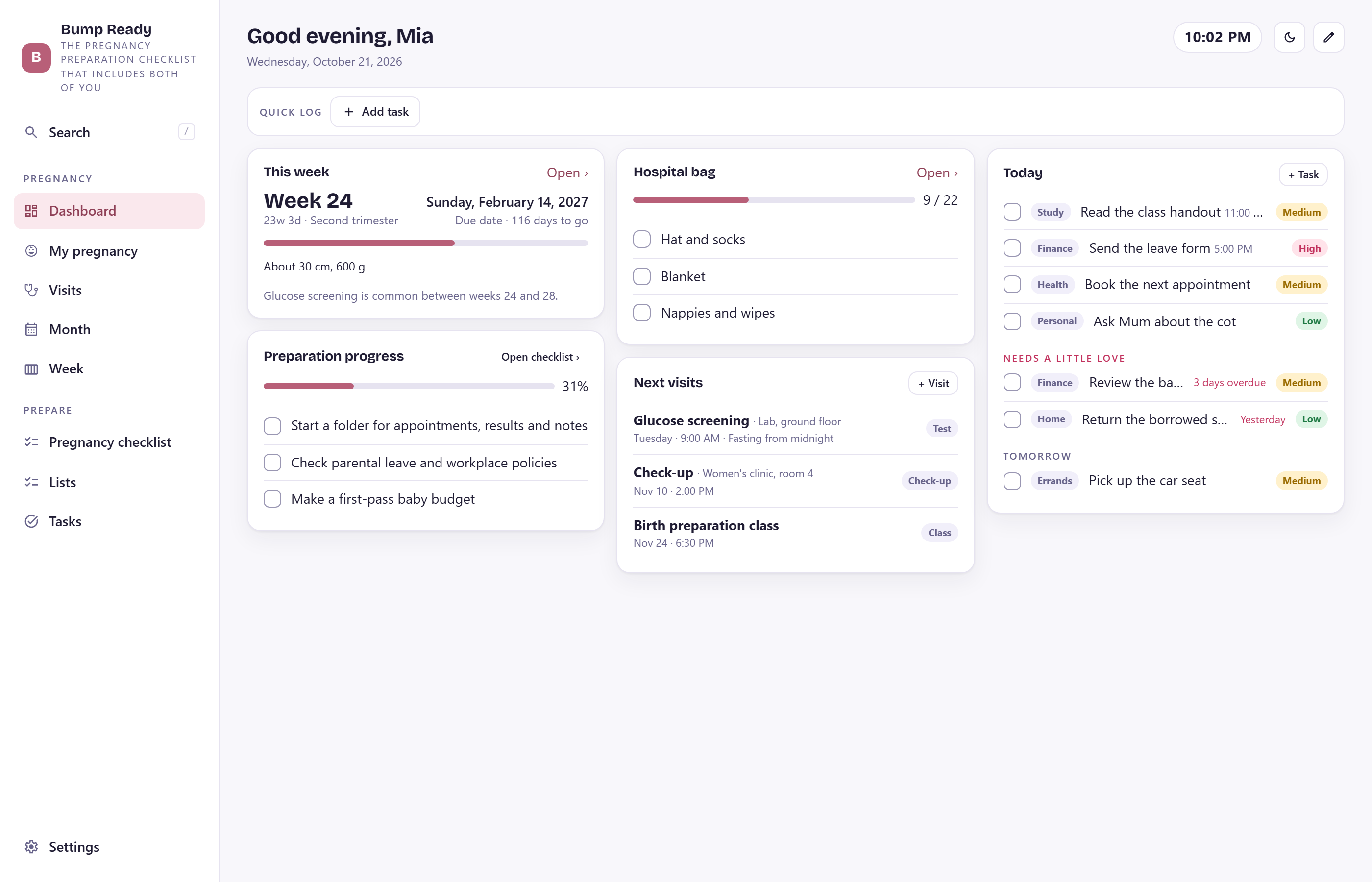Click the magnifier search icon in sidebar
Screen dimensions: 1372x882
coord(31,132)
